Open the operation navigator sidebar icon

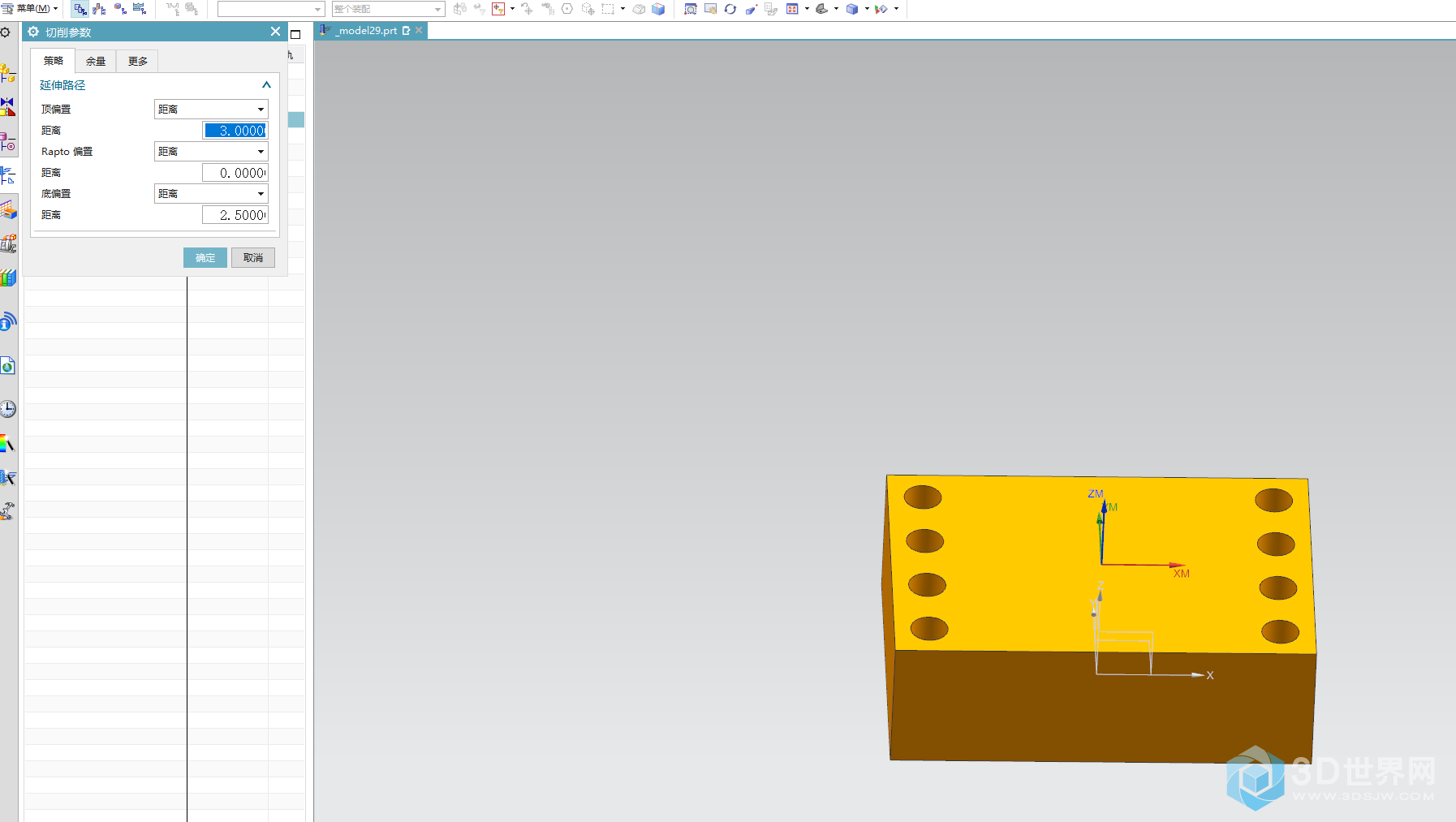8,175
